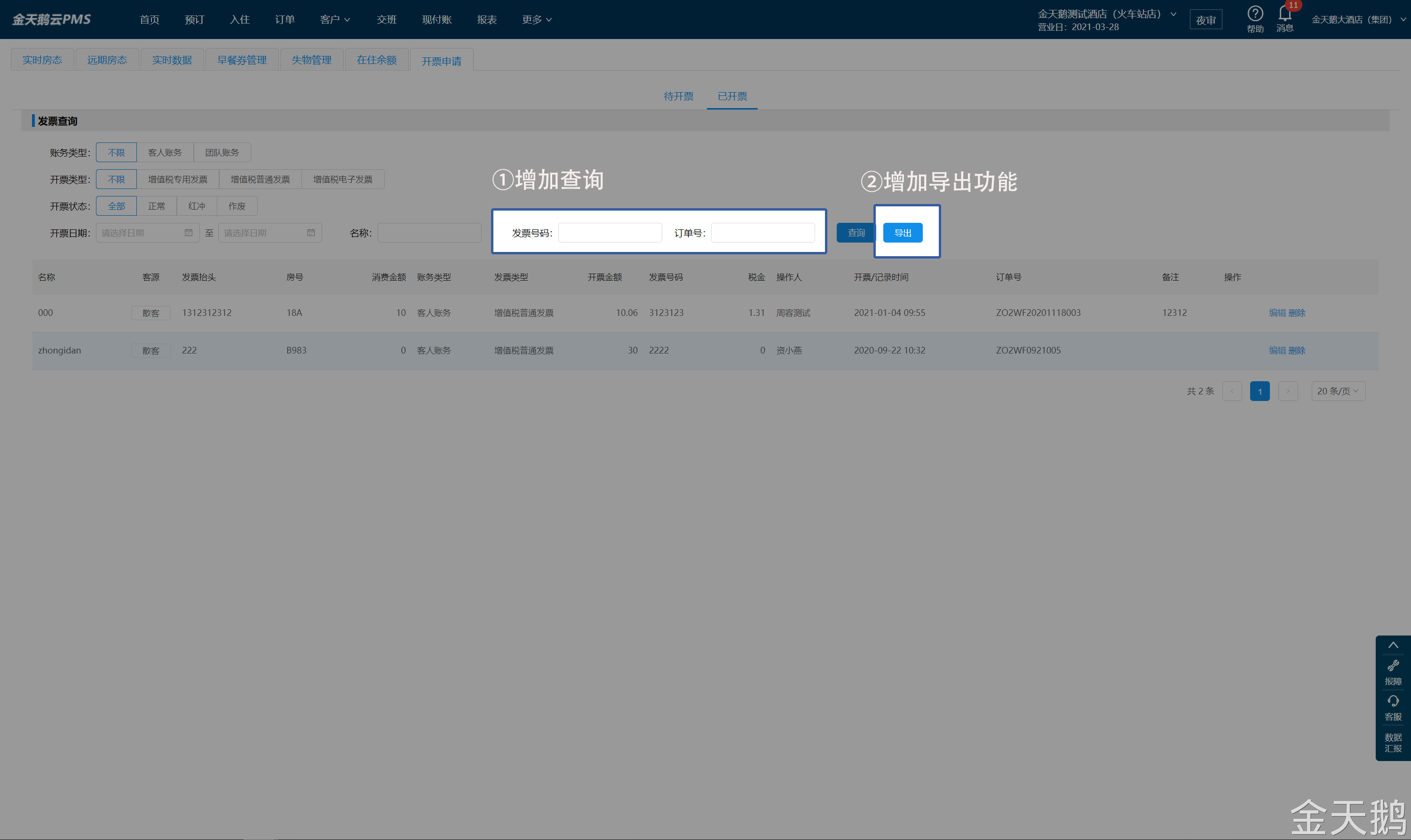Expand the 更多 menu dropdown

click(537, 19)
